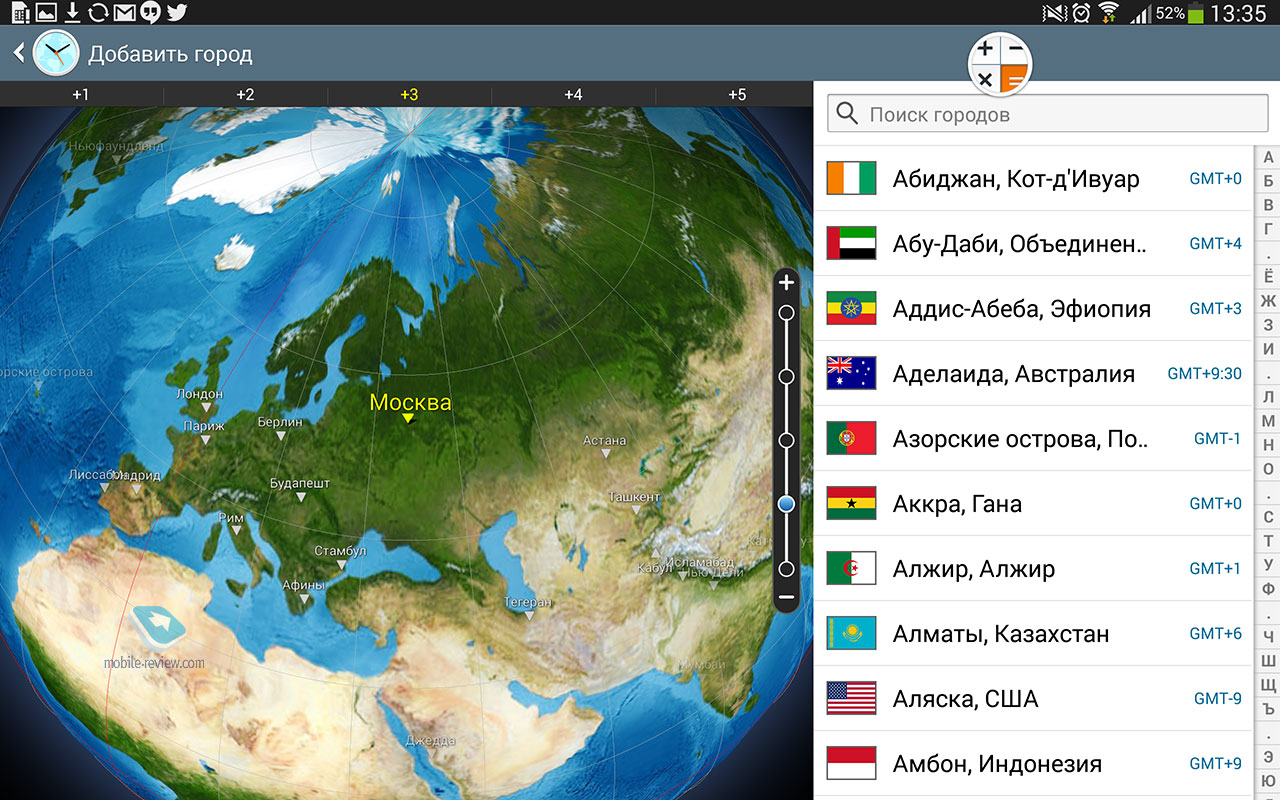Jump to letter М in the alphabet index
Viewport: 1280px width, 800px height.
click(1268, 421)
